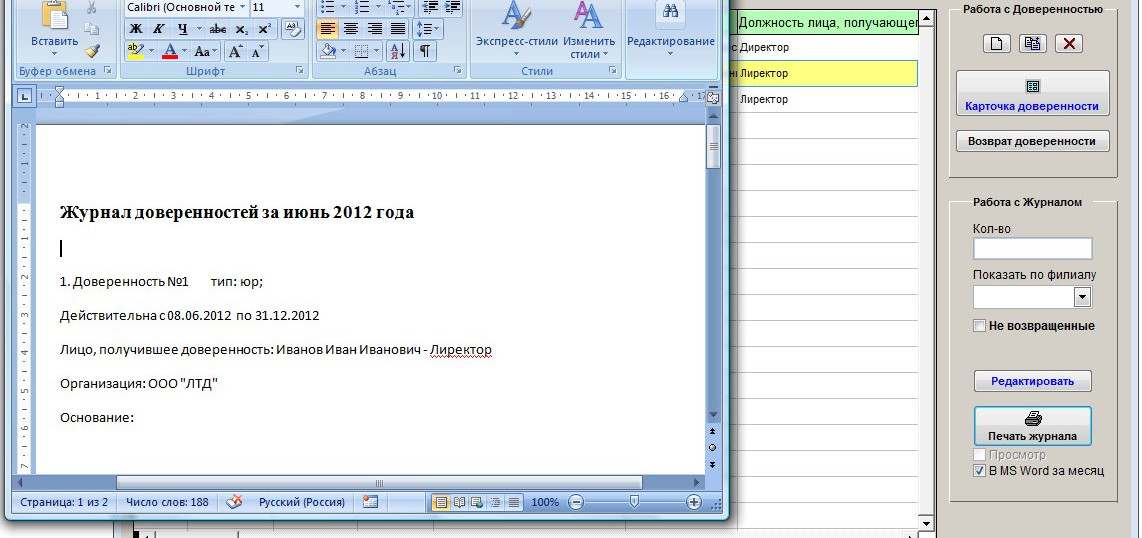
Task: Open the Изменить стили menu
Action: [x=588, y=29]
